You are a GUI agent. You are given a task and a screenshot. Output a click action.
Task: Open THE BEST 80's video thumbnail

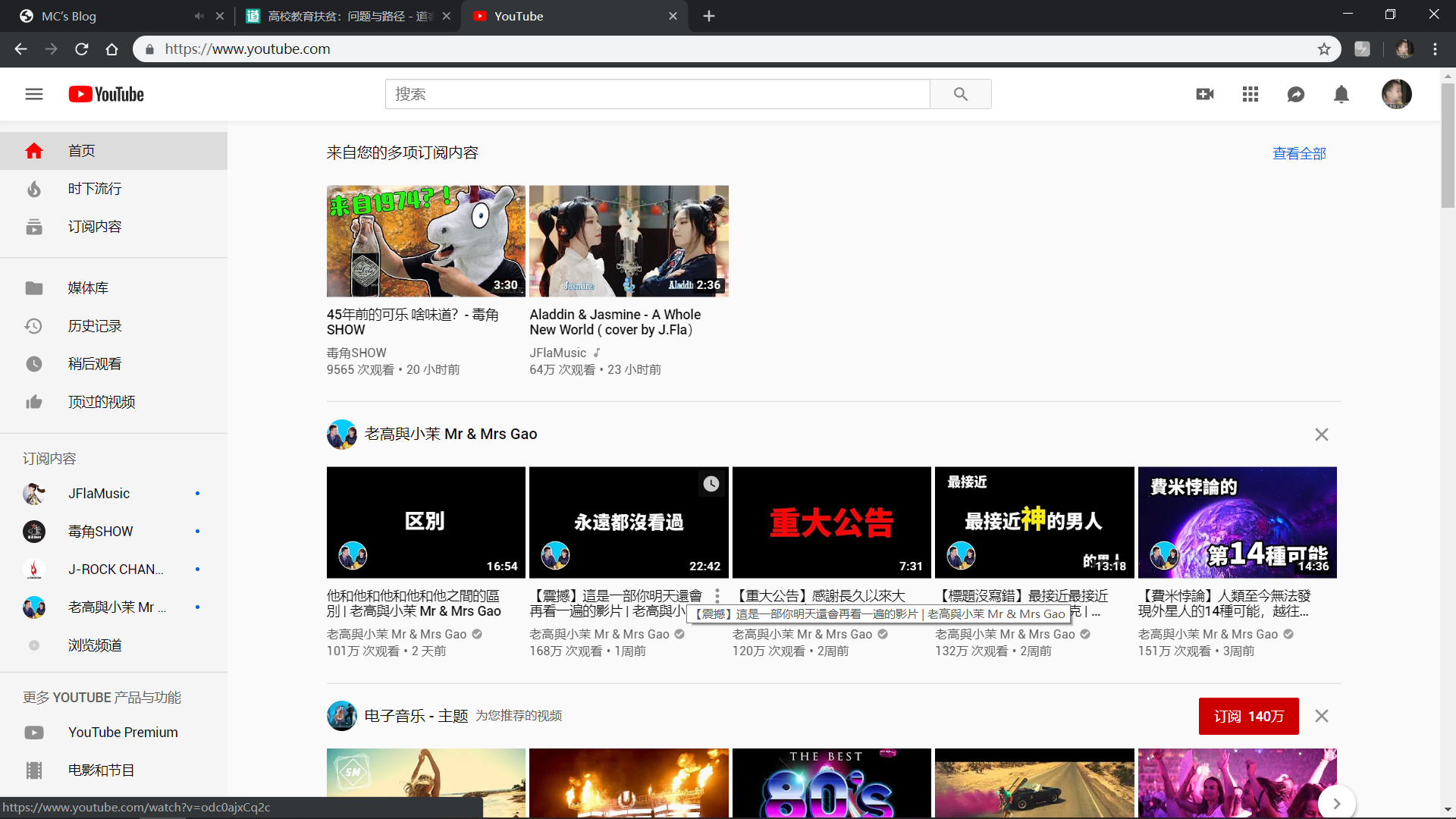click(831, 783)
